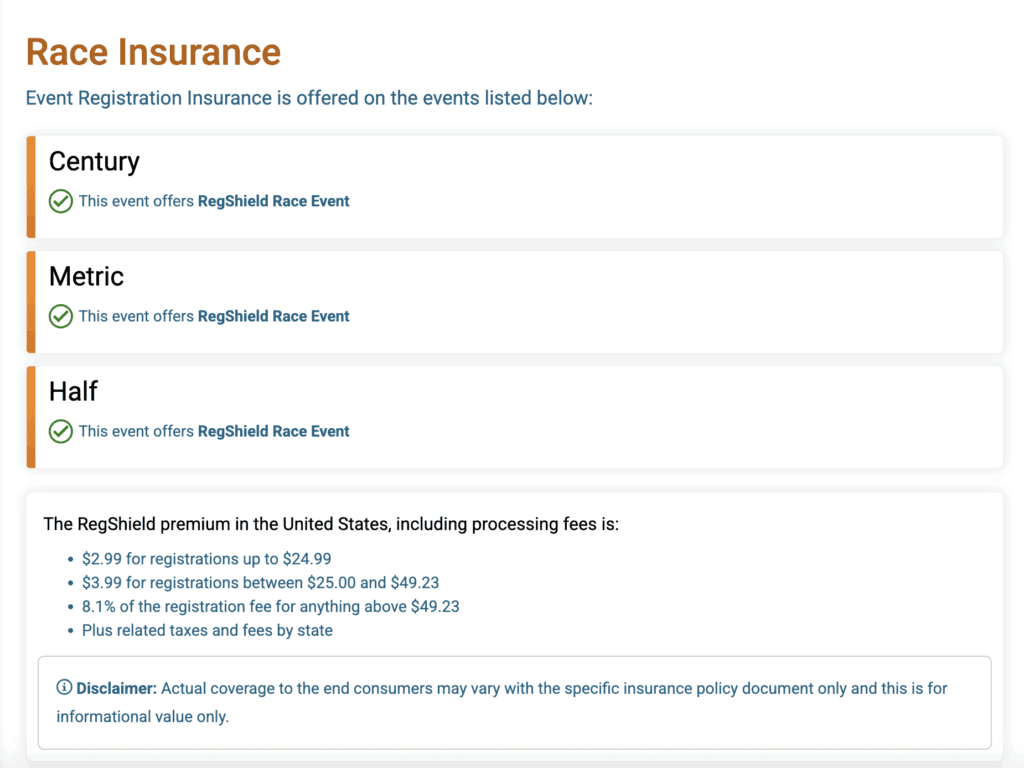The image size is (1024, 768).
Task: Open RegShield Race Event link for Metric
Action: (273, 316)
